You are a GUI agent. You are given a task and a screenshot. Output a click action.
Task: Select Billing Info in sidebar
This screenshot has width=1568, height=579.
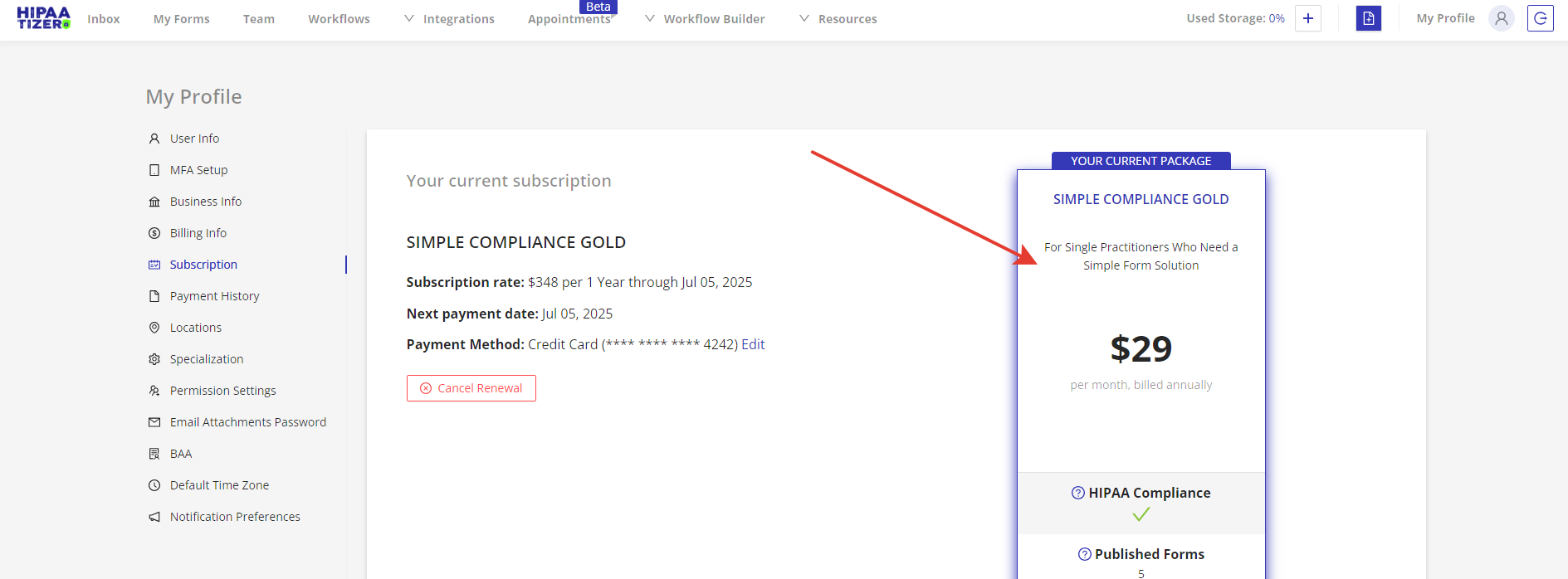tap(198, 233)
